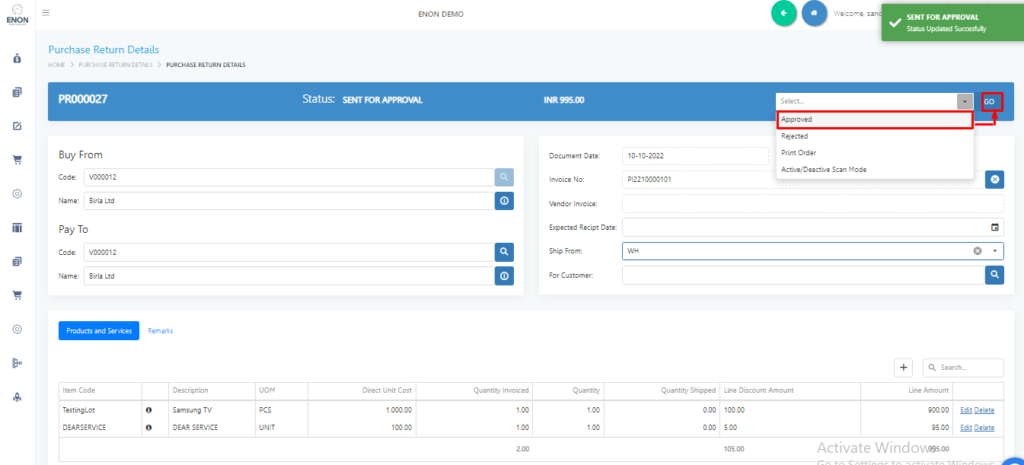Click the Invoice No field
1024x465 pixels.
pyautogui.click(x=803, y=180)
